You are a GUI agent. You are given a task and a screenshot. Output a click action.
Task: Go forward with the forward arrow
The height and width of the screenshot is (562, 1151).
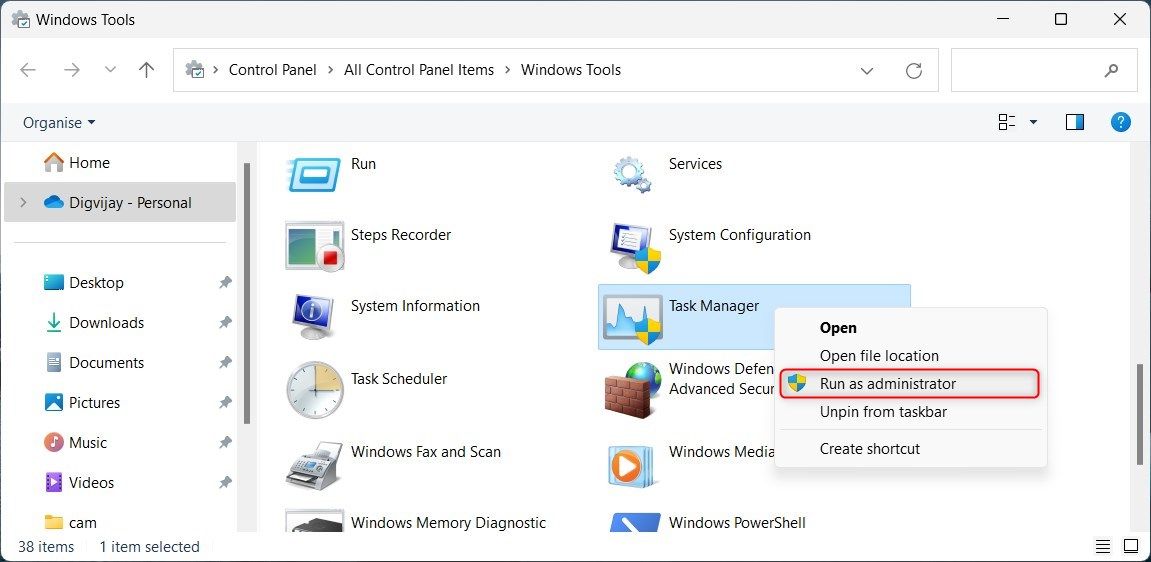coord(72,70)
